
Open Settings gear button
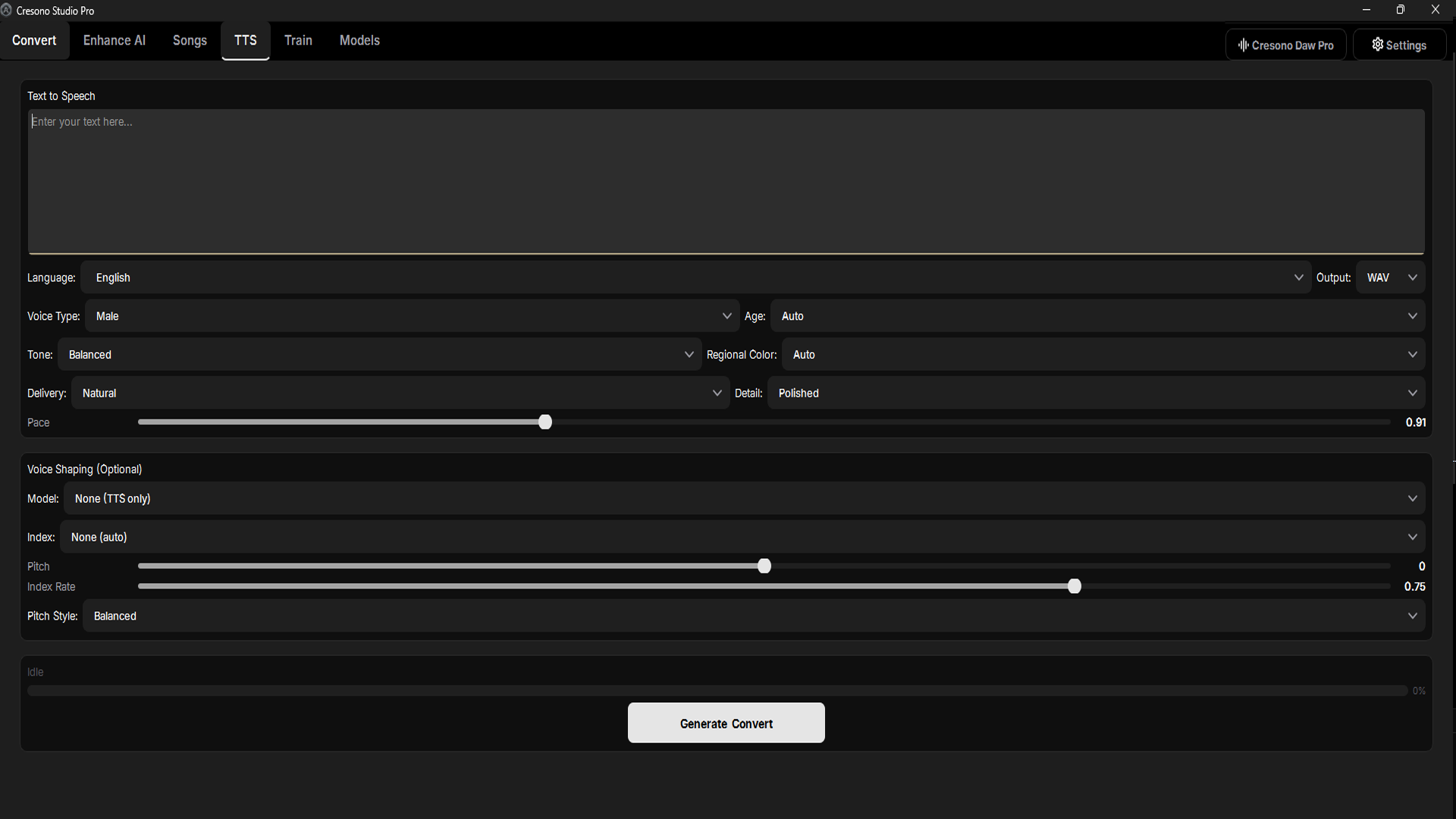point(1399,45)
